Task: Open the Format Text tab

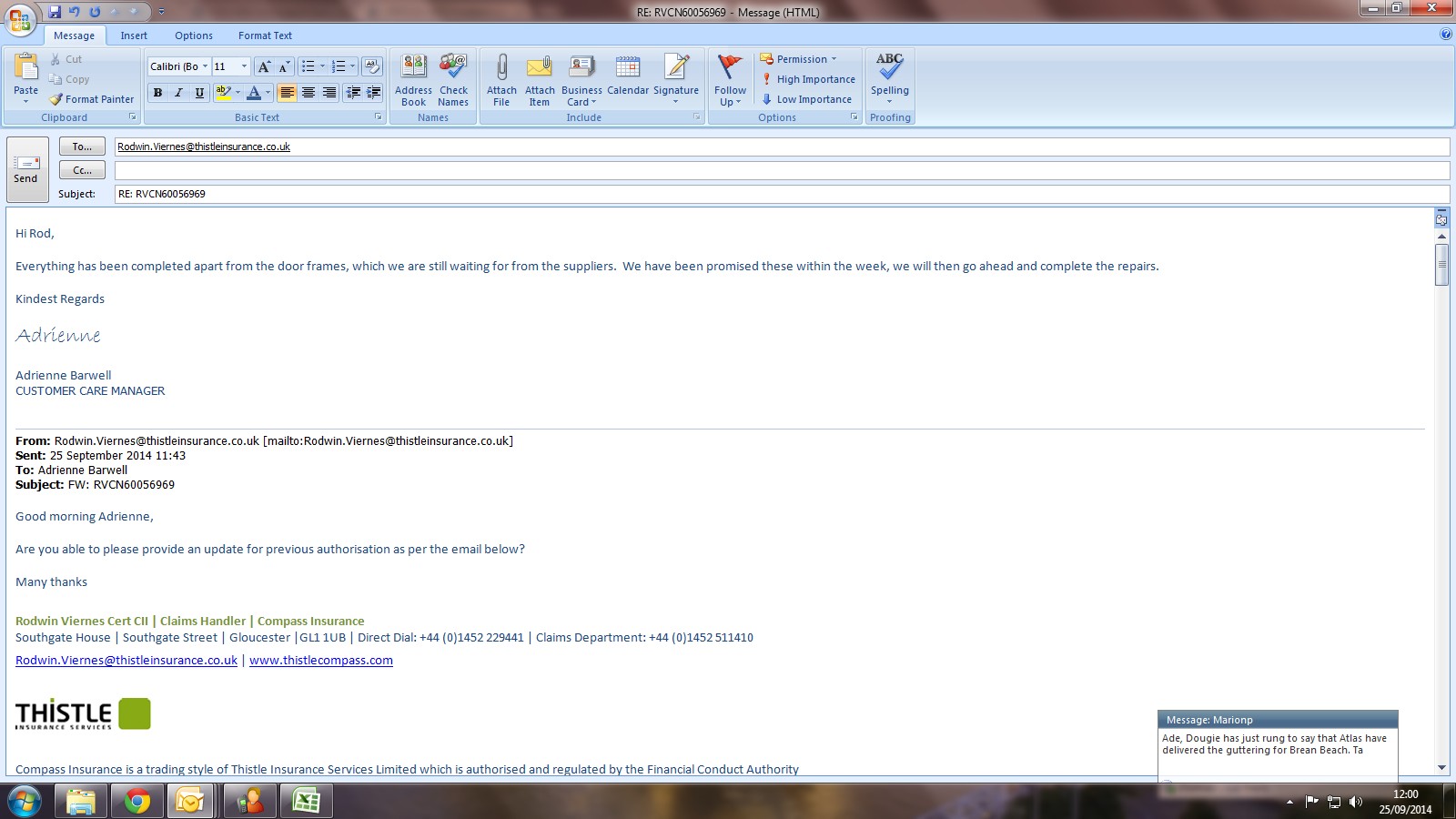Action: click(265, 35)
